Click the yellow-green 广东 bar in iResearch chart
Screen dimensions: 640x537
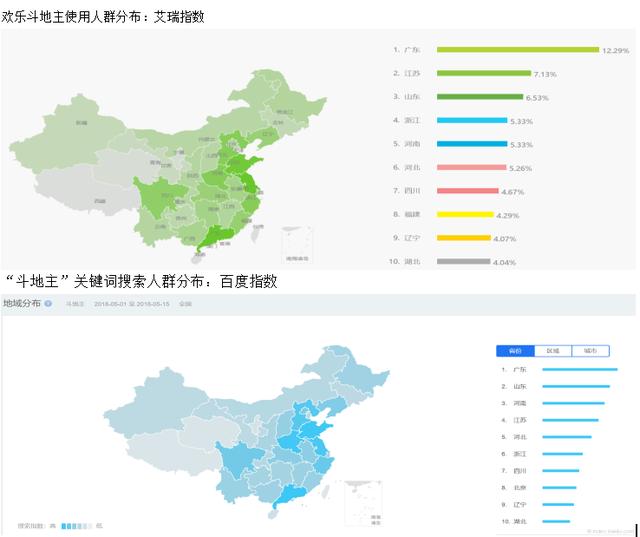[518, 50]
